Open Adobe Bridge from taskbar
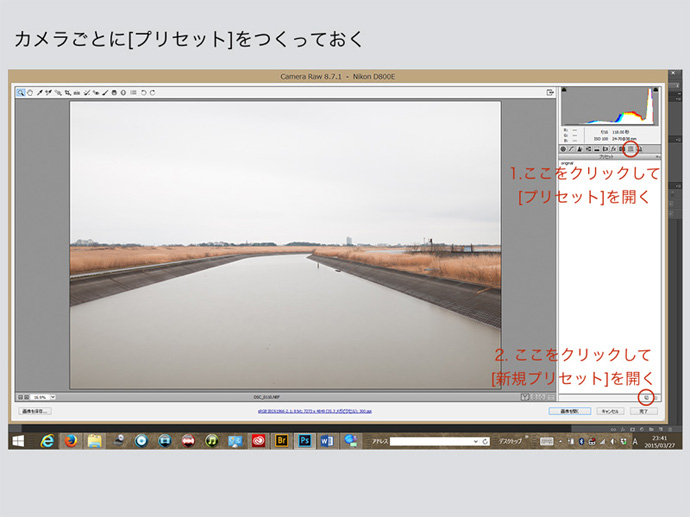Screen dimensions: 690x517 281,440
